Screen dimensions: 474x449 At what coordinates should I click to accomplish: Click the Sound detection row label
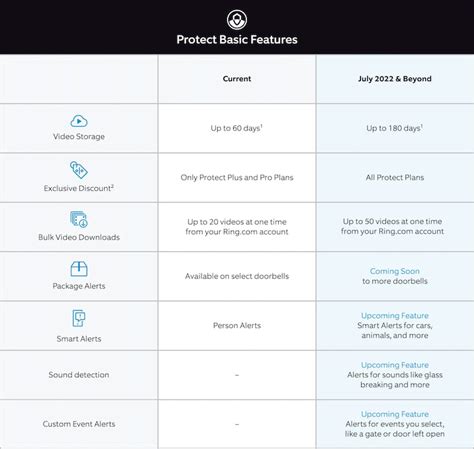pos(79,375)
